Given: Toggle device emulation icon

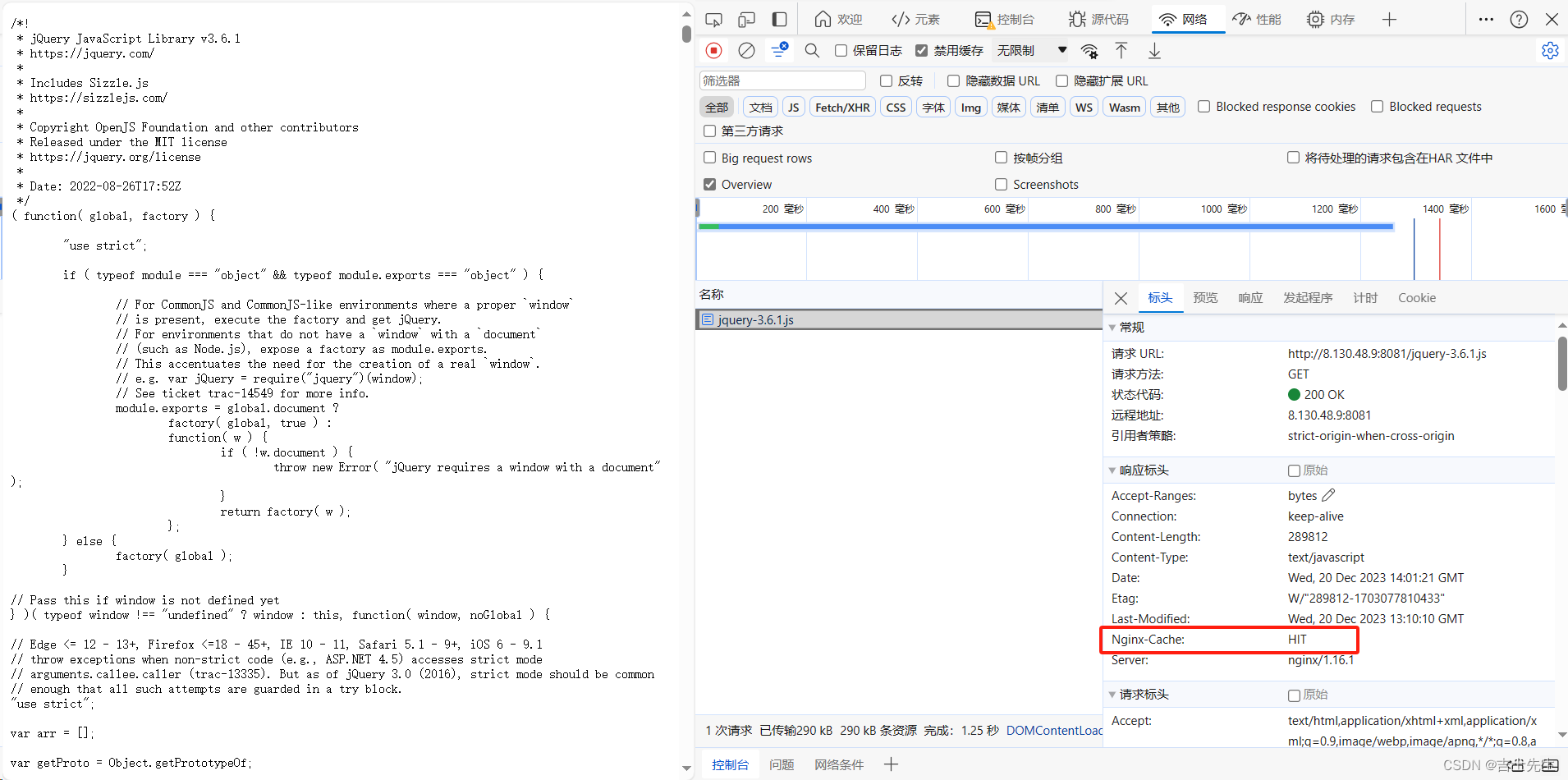Looking at the screenshot, I should coord(746,19).
